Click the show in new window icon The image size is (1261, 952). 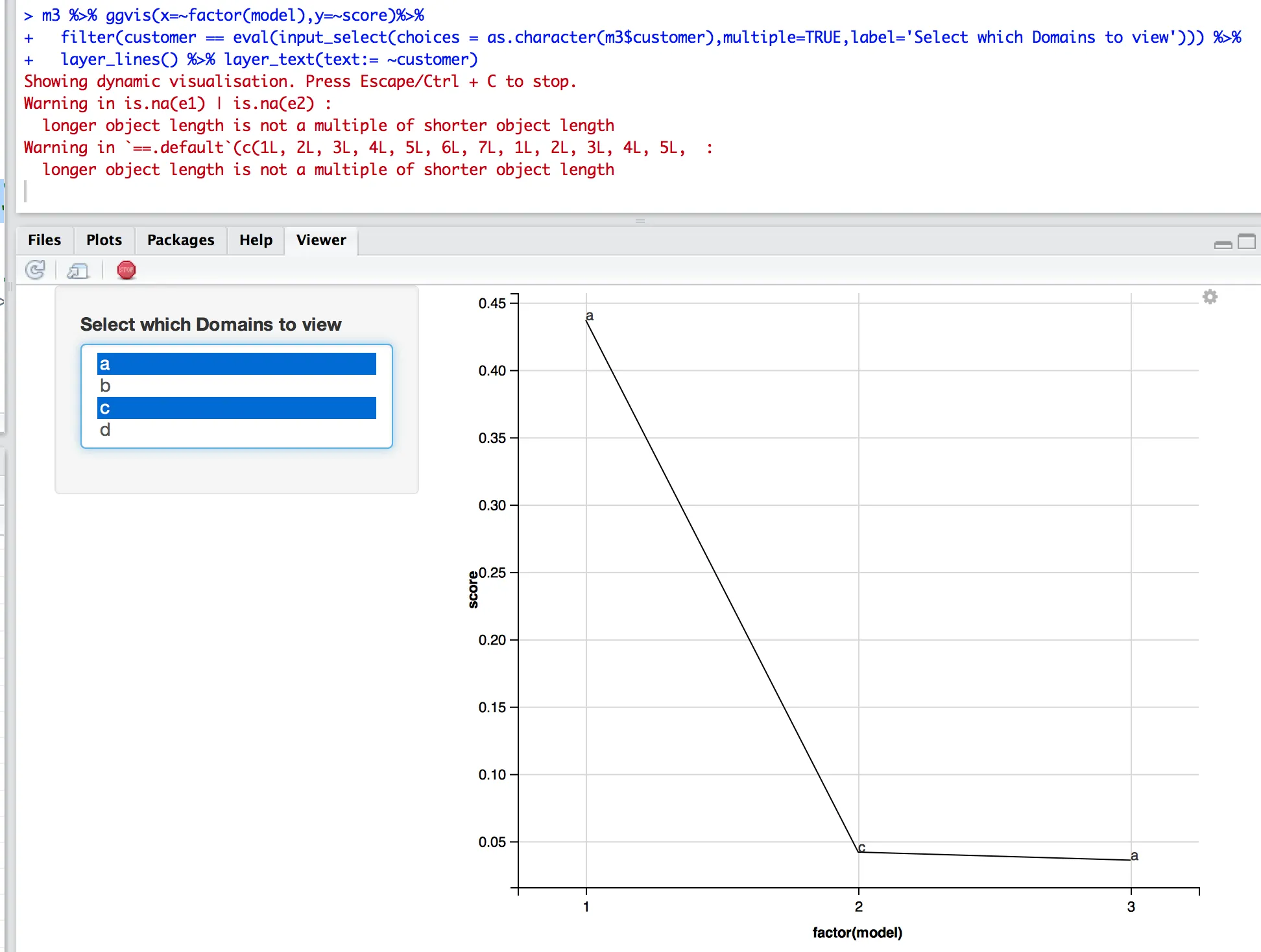tap(78, 270)
